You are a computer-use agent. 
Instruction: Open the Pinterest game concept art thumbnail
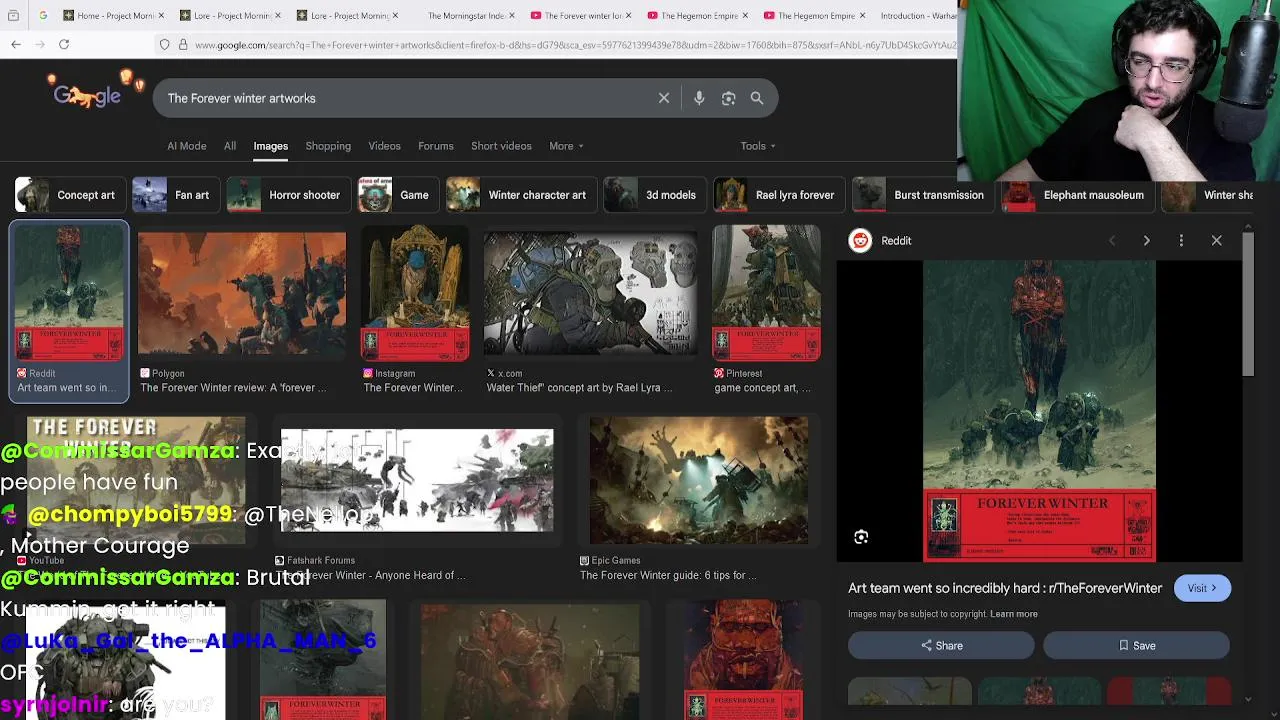coord(766,293)
